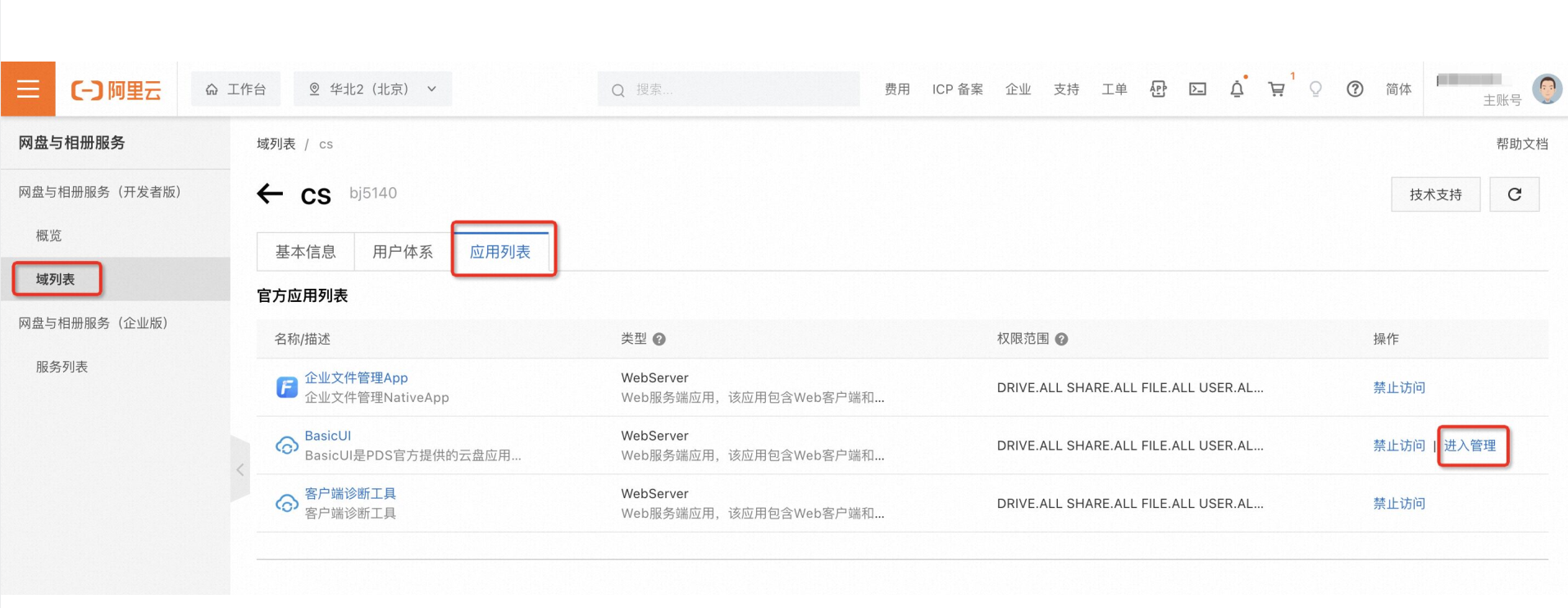
Task: Click 禁止访问 for 客户端诊断工具
Action: (x=1399, y=503)
